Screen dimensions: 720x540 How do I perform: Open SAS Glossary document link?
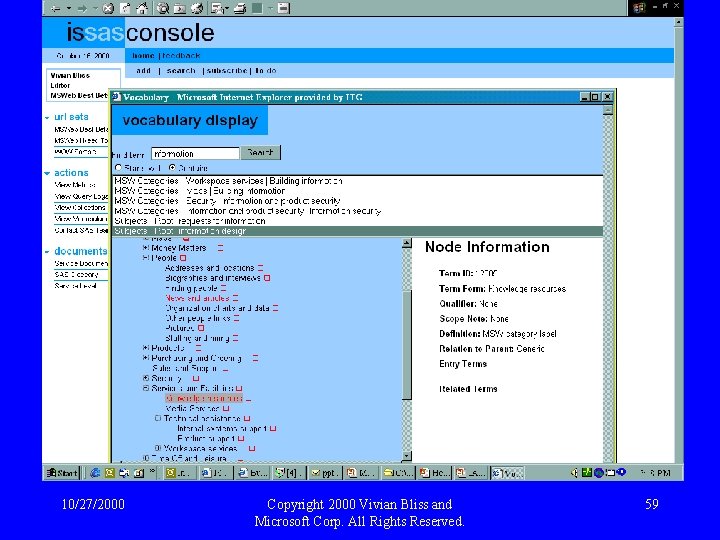point(77,275)
